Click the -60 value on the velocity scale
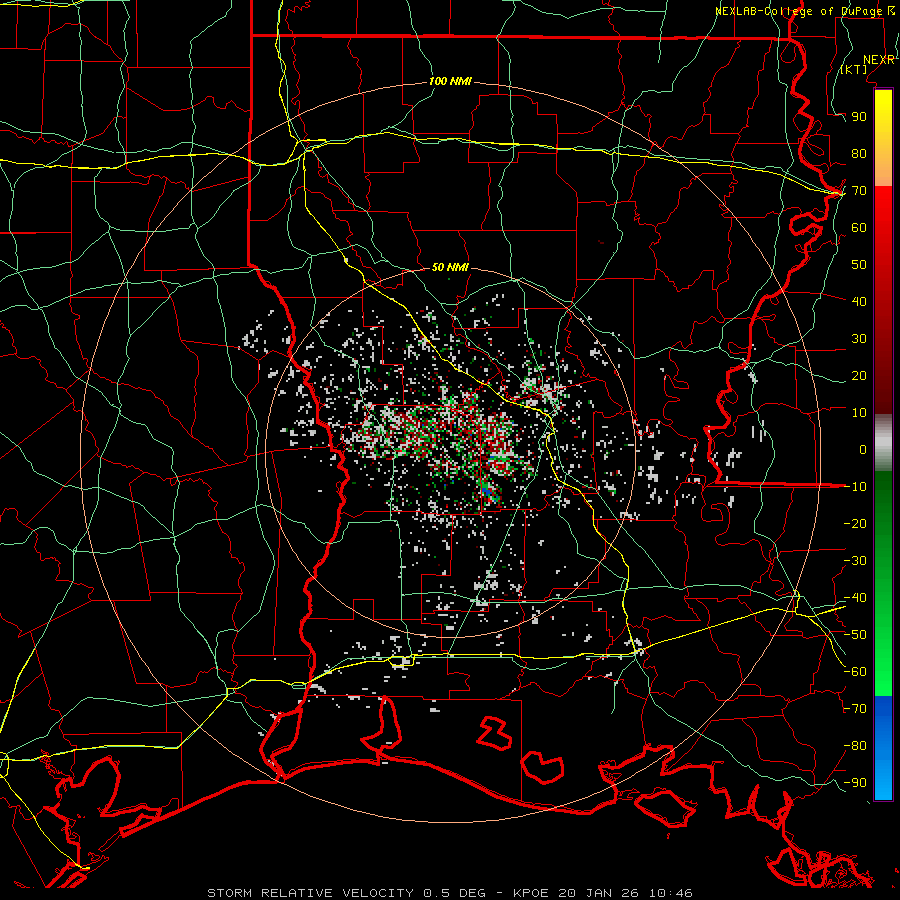The width and height of the screenshot is (900, 900). tap(855, 672)
